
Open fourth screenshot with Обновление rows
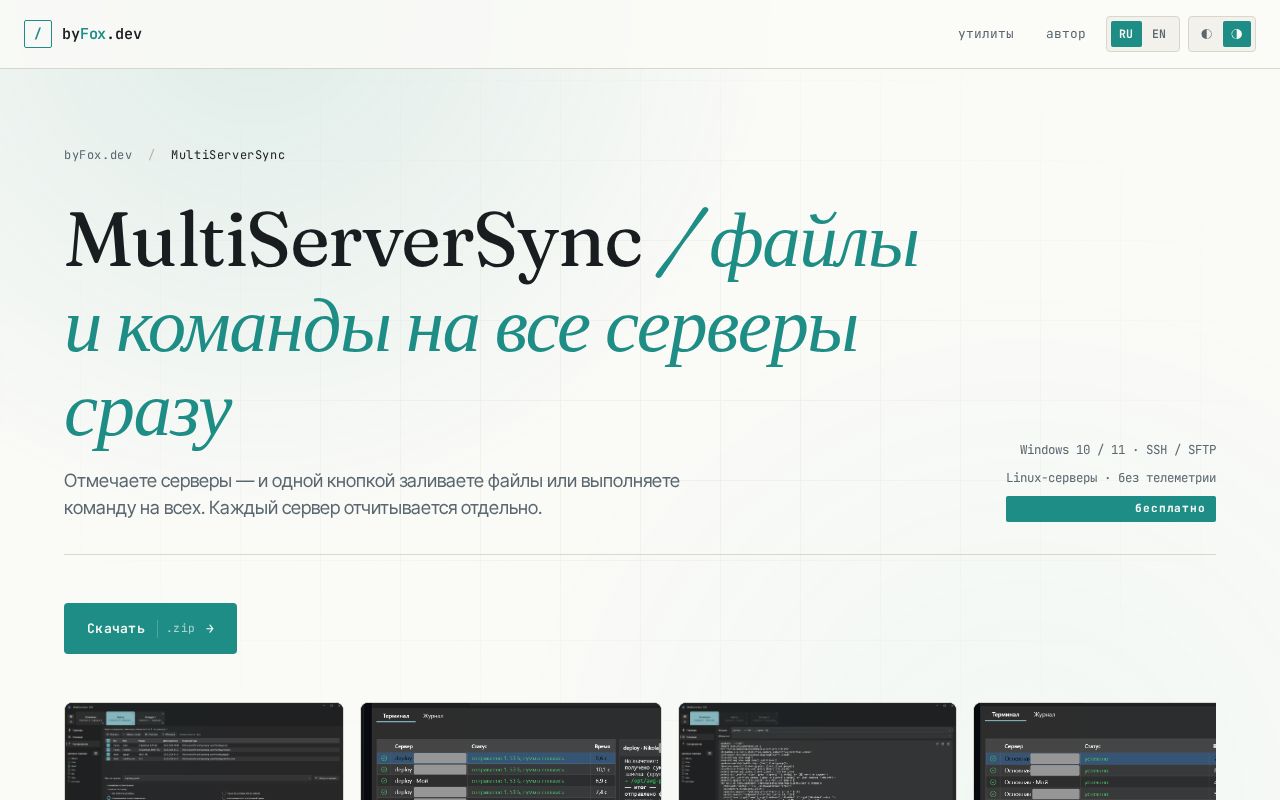[1095, 751]
